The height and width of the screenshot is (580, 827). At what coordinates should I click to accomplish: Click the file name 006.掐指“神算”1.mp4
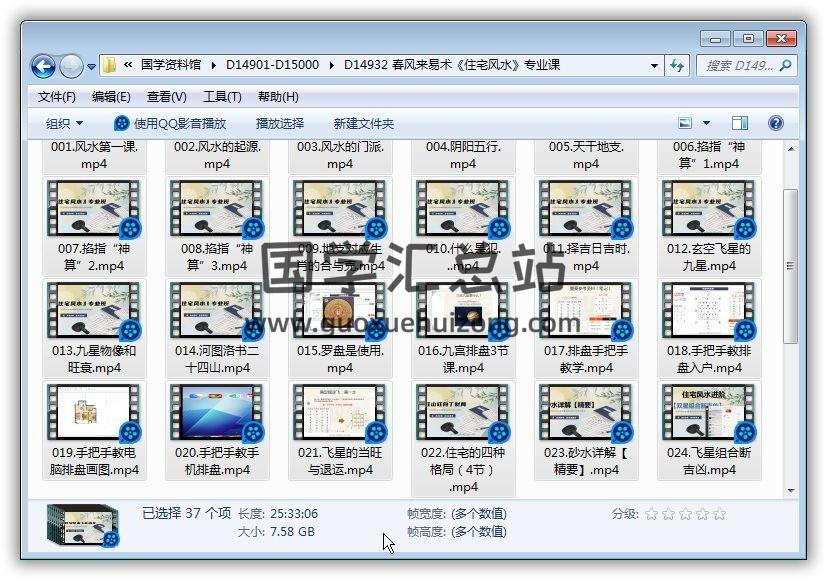pyautogui.click(x=708, y=155)
